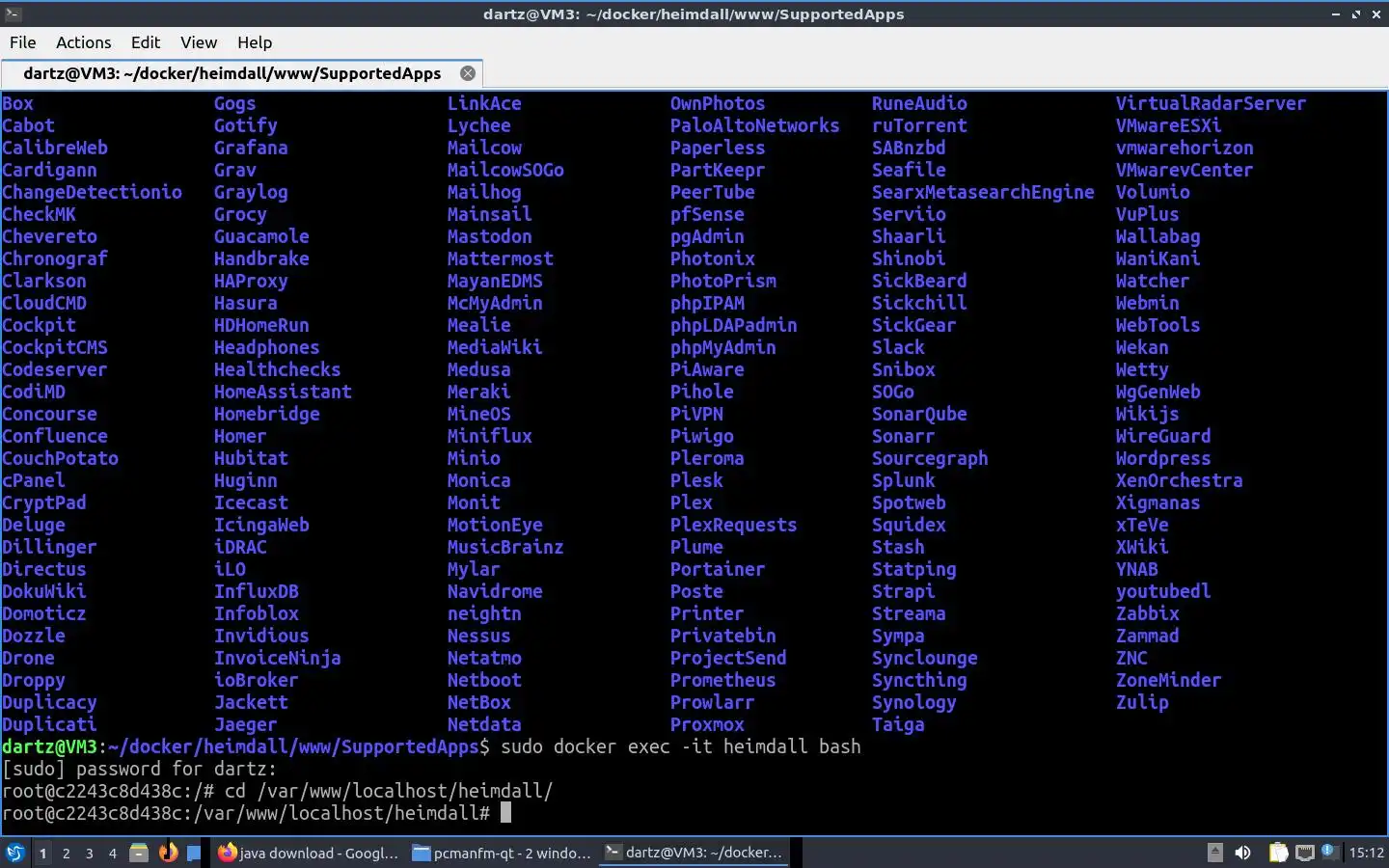Click the network status tray icon
1389x868 pixels.
click(1304, 853)
